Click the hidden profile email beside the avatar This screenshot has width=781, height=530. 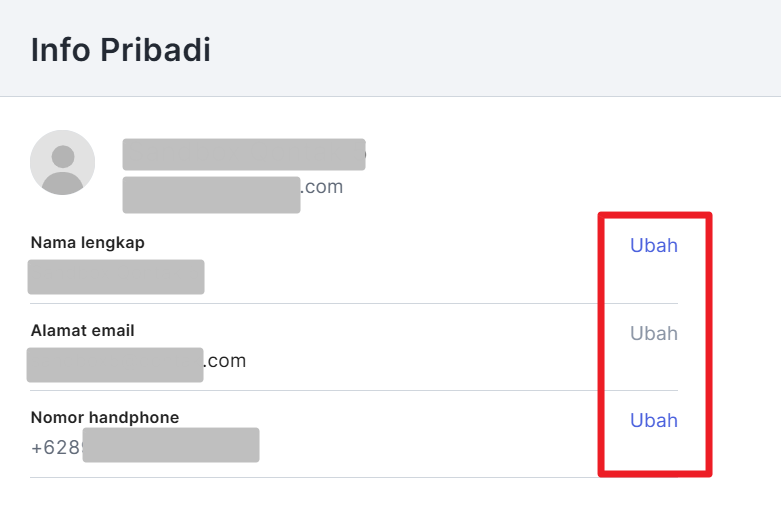211,194
